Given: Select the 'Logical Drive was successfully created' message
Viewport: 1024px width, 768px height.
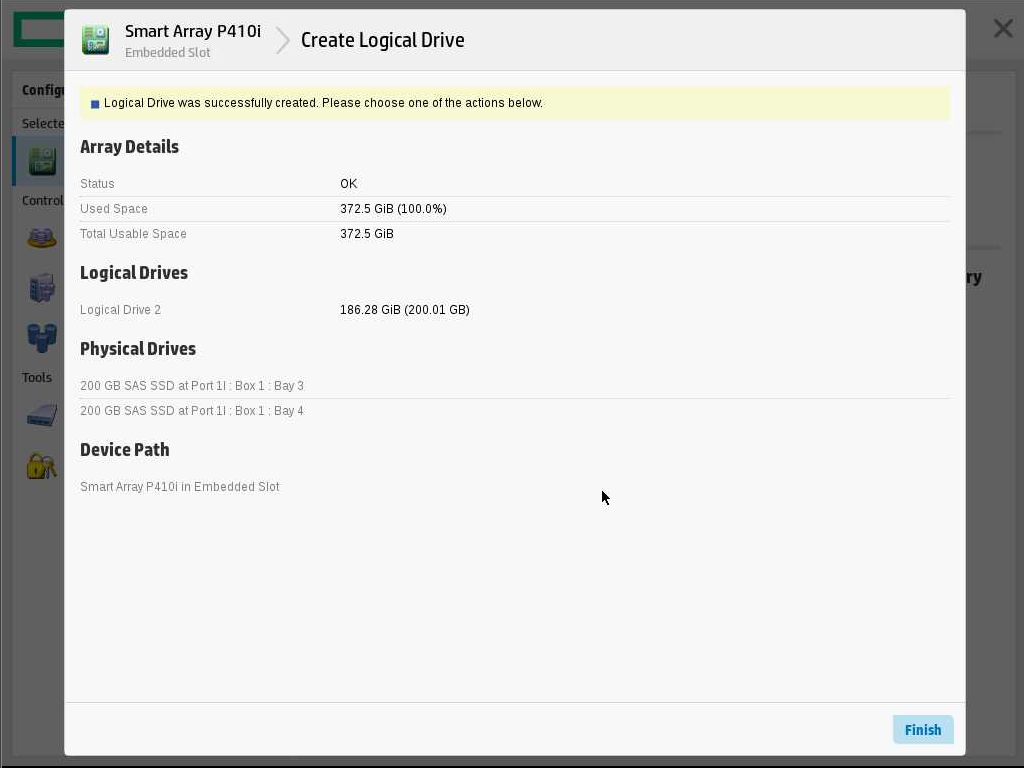Looking at the screenshot, I should 323,103.
